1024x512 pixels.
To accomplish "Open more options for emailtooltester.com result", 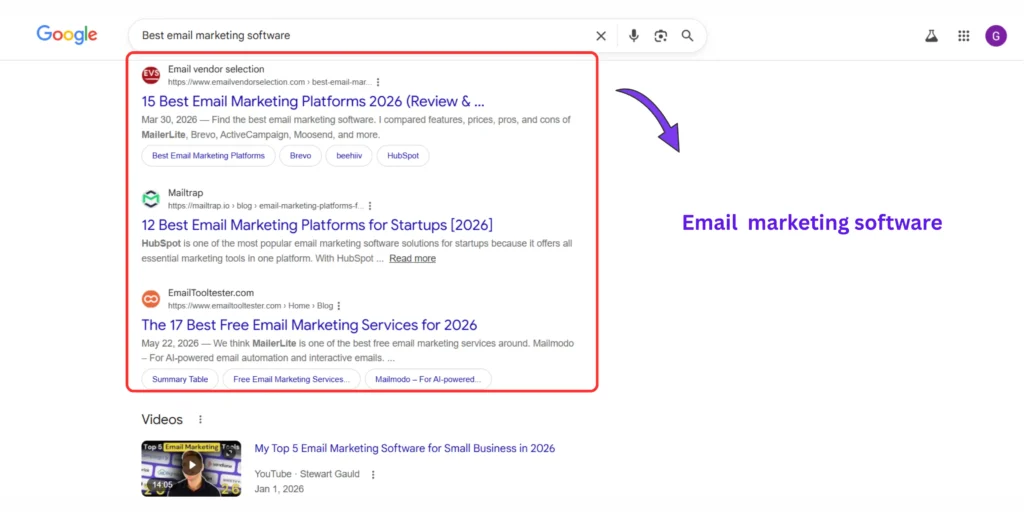I will point(338,306).
